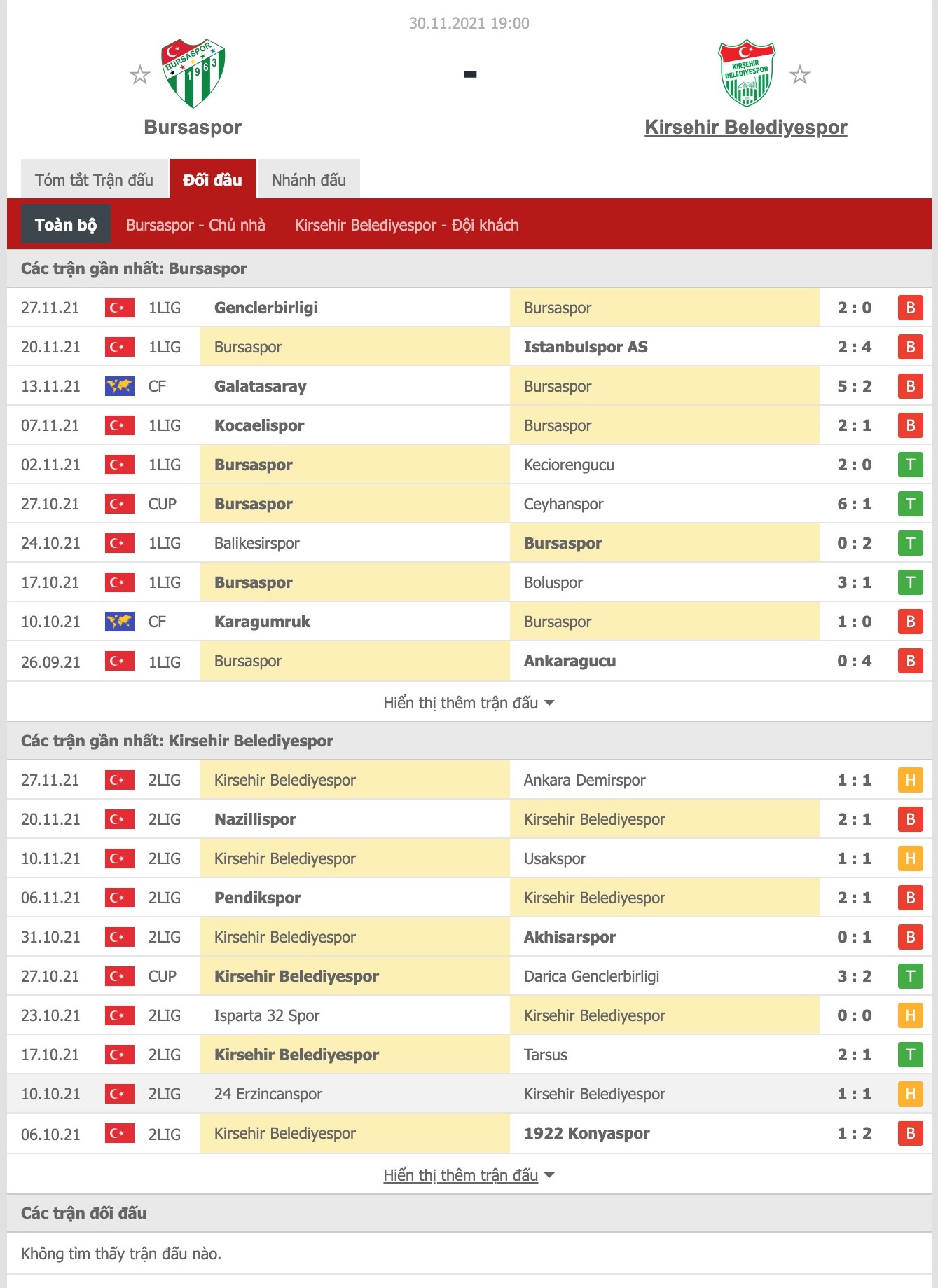The image size is (938, 1288).
Task: Switch to the Tóm tắt Trận đấu tab
Action: [94, 180]
